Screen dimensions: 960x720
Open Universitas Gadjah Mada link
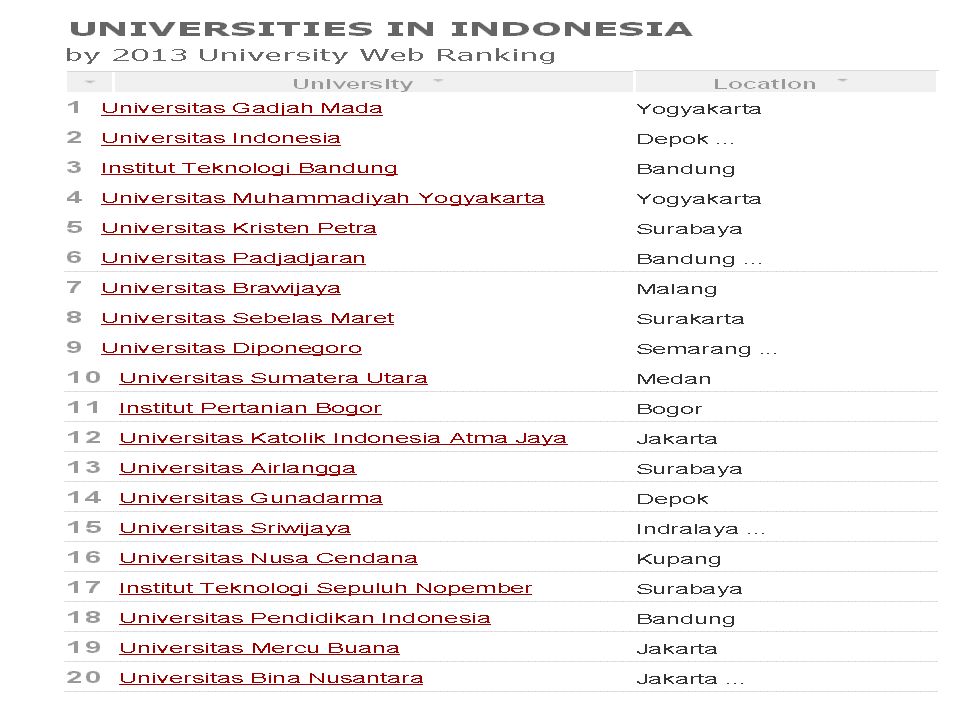coord(242,108)
